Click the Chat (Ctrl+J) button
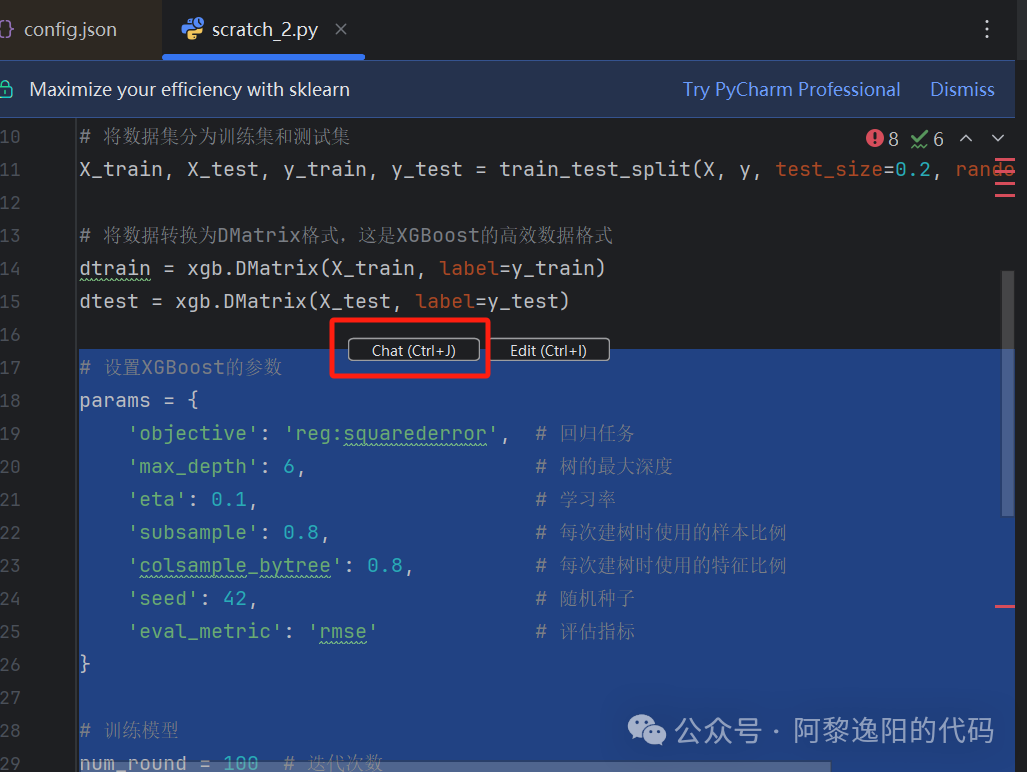This screenshot has width=1027, height=772. 413,350
